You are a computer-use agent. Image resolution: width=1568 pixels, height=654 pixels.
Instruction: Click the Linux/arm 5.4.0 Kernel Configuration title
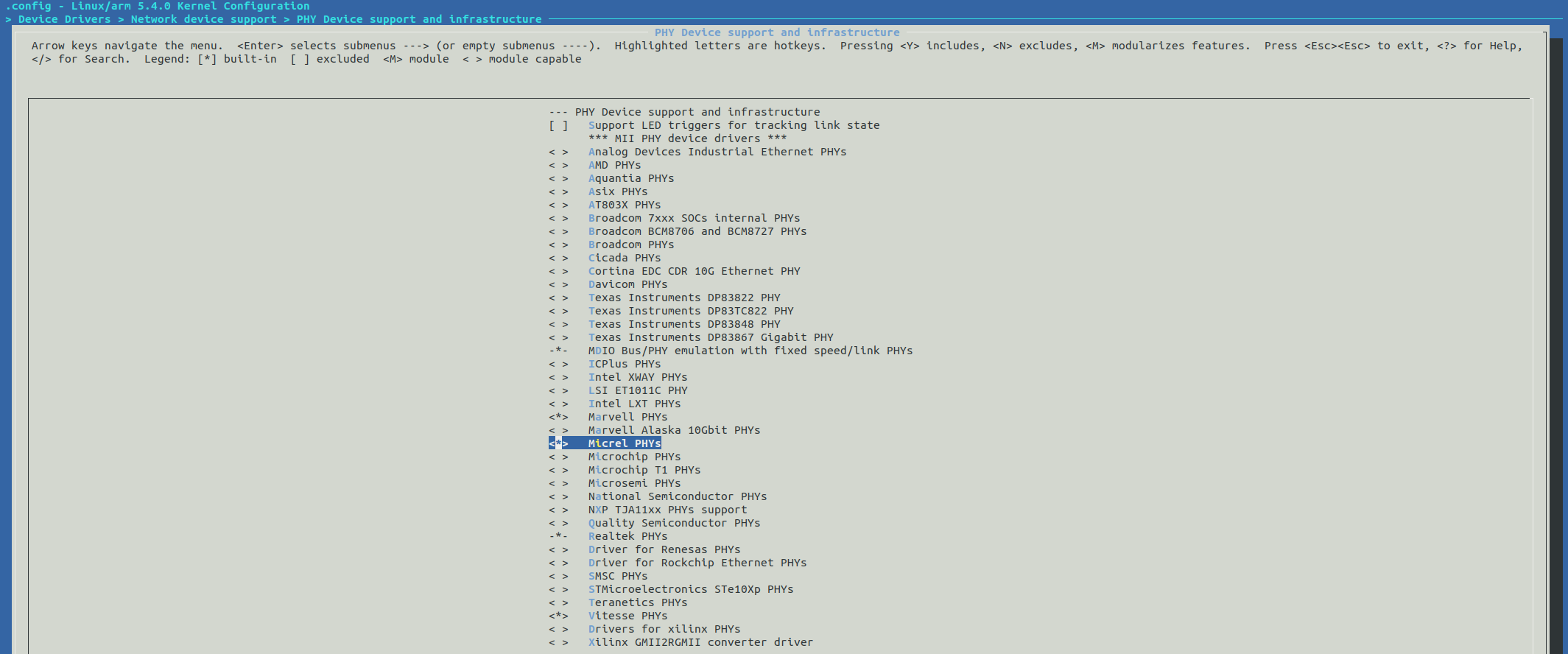pyautogui.click(x=191, y=6)
